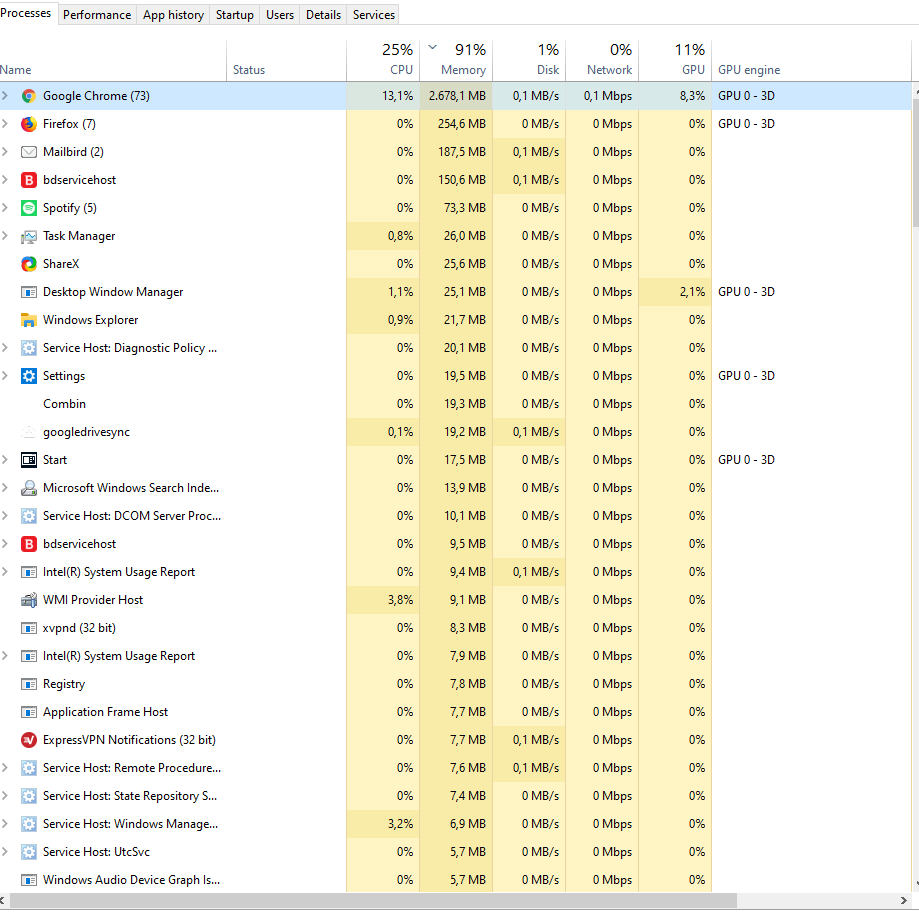This screenshot has width=919, height=918.
Task: Sort processes by Disk column
Action: pyautogui.click(x=529, y=60)
